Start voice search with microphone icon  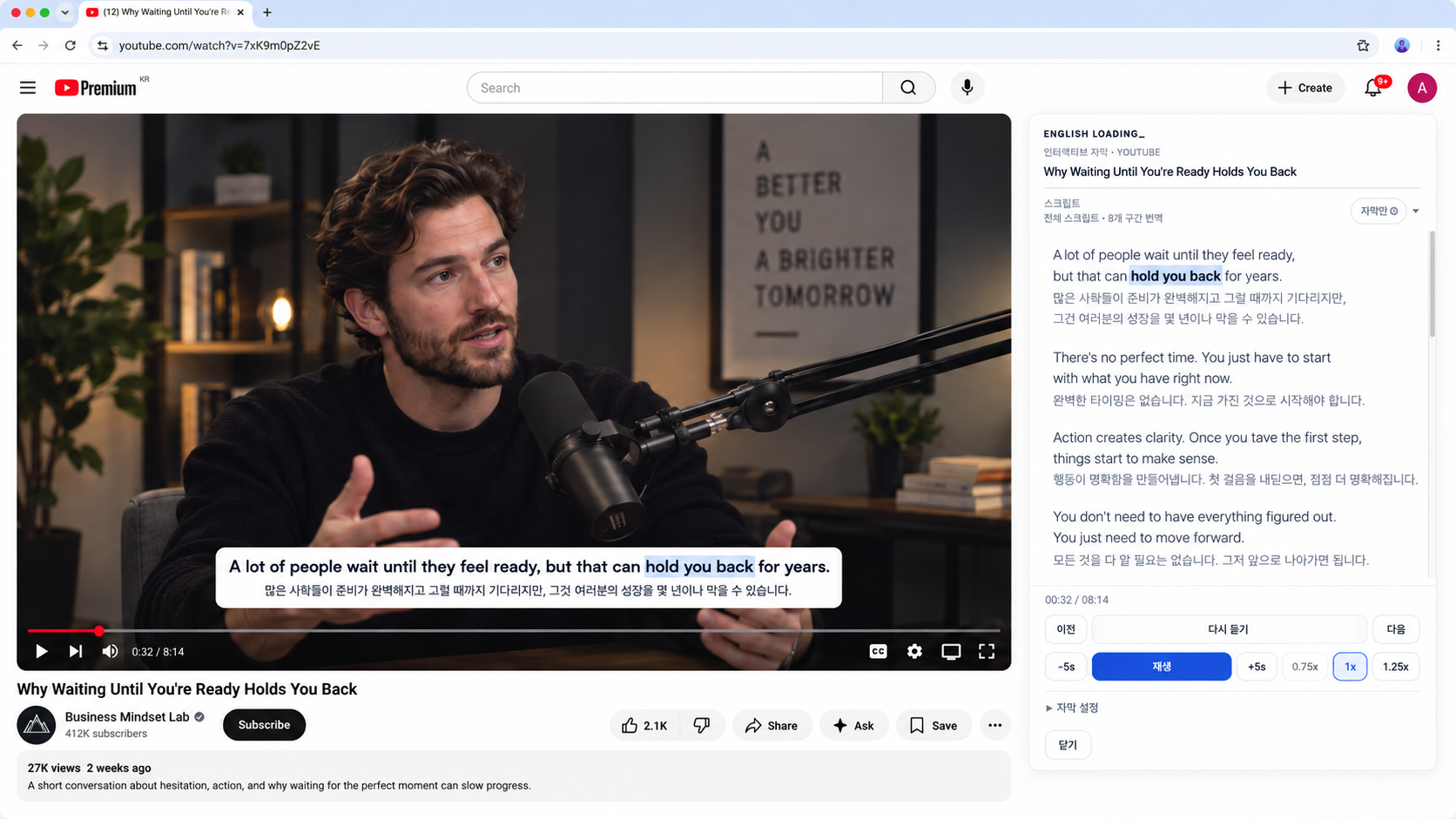(x=967, y=88)
